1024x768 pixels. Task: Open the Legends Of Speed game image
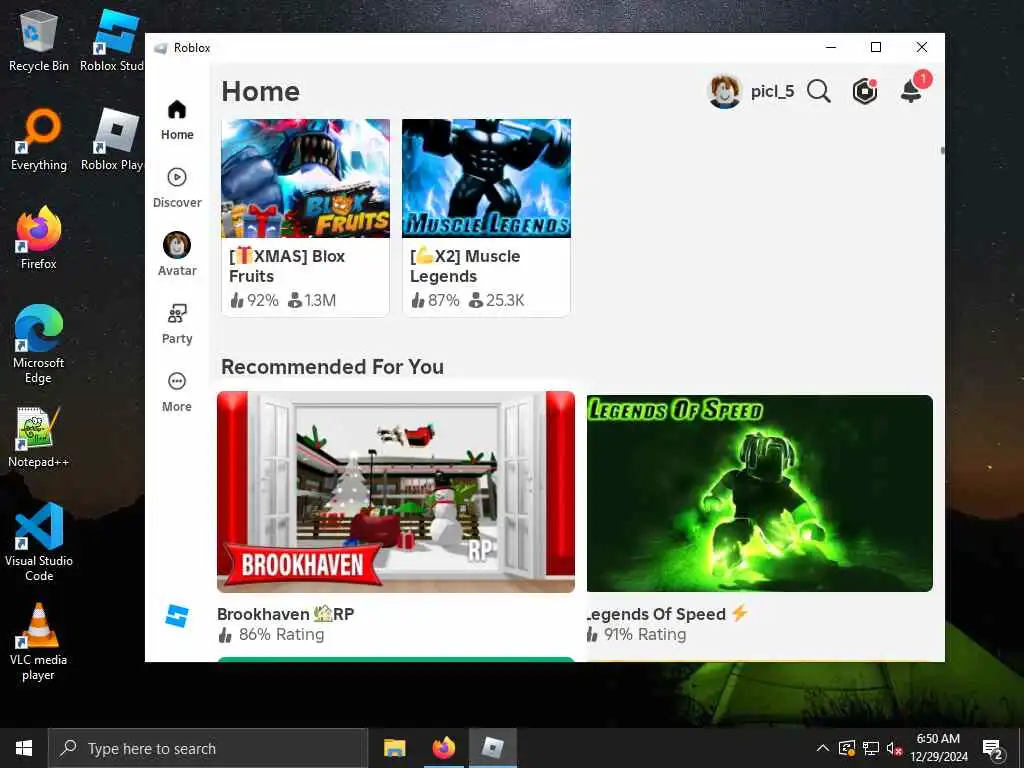(x=760, y=494)
